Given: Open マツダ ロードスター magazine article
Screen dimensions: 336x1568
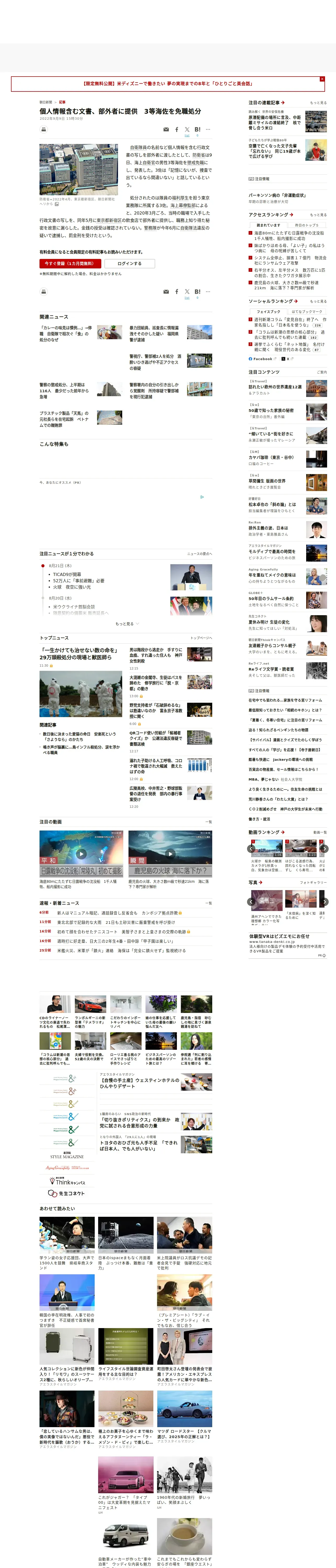Looking at the screenshot, I should tap(184, 1435).
